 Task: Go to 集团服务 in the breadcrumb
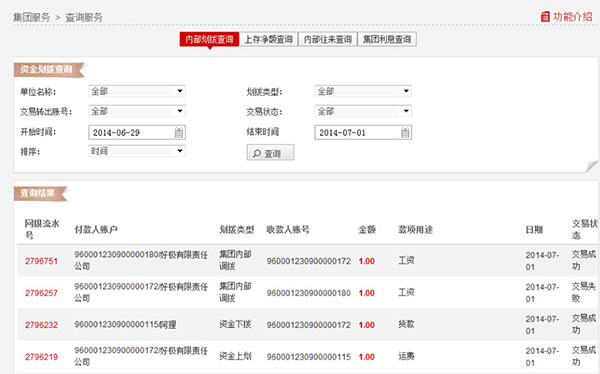(31, 17)
